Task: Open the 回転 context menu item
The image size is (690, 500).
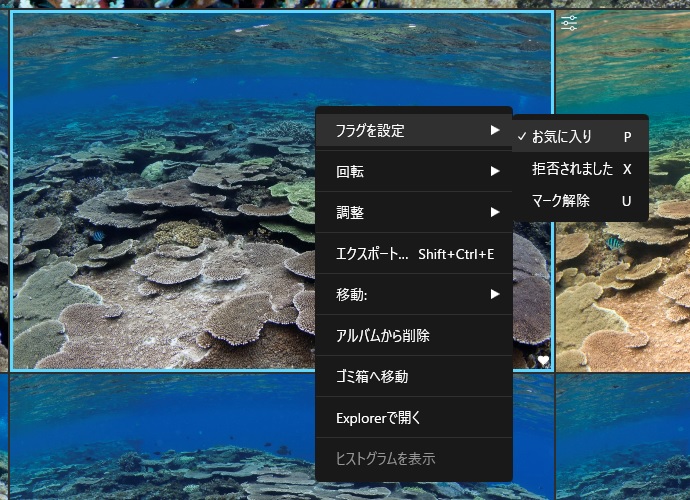Action: click(x=414, y=171)
